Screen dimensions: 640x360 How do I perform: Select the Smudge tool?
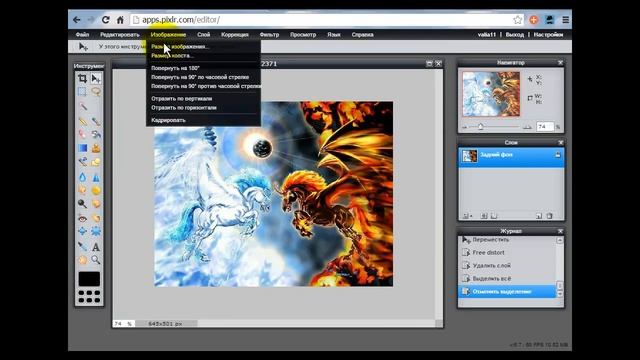[82, 190]
